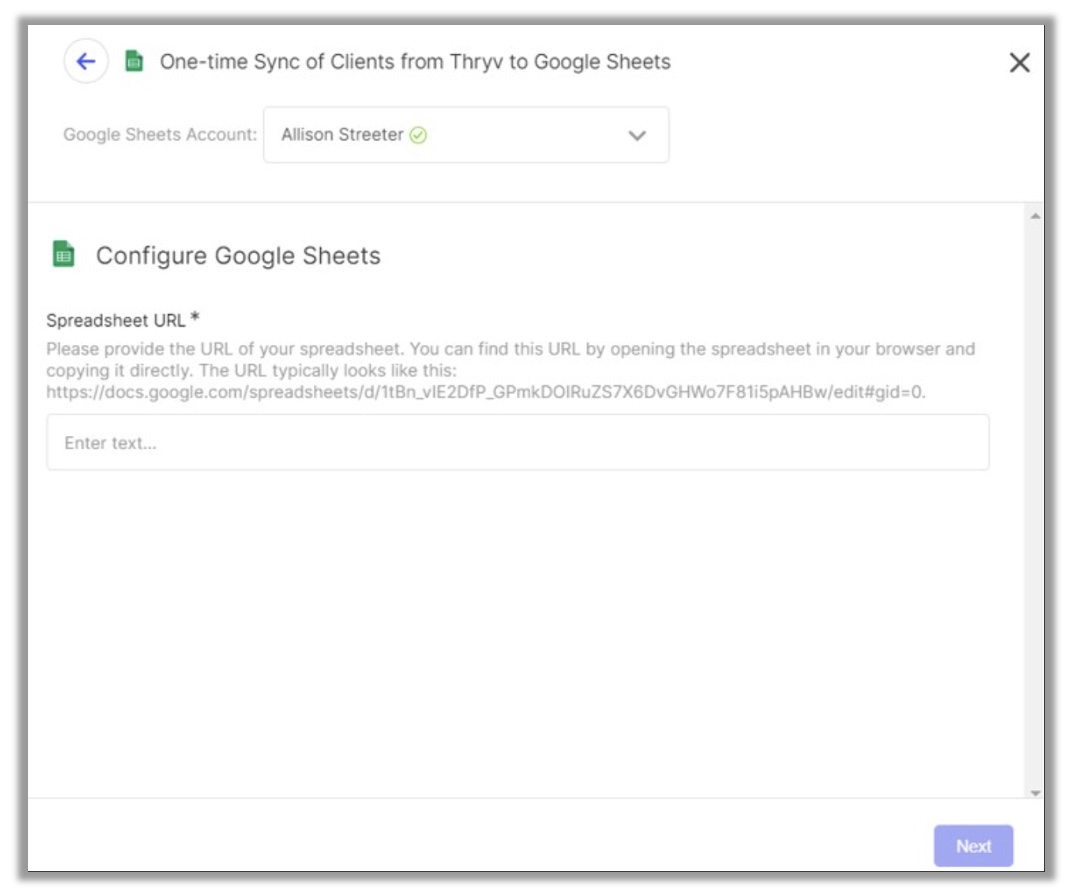Viewport: 1068px width, 894px height.
Task: Click the green verified checkmark icon
Action: coord(418,135)
